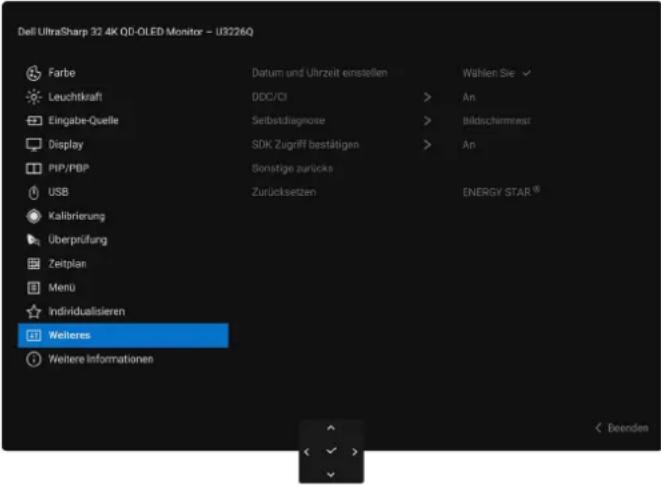Select the DDC/CI setting
This screenshot has height=486, width=661.
tap(269, 97)
